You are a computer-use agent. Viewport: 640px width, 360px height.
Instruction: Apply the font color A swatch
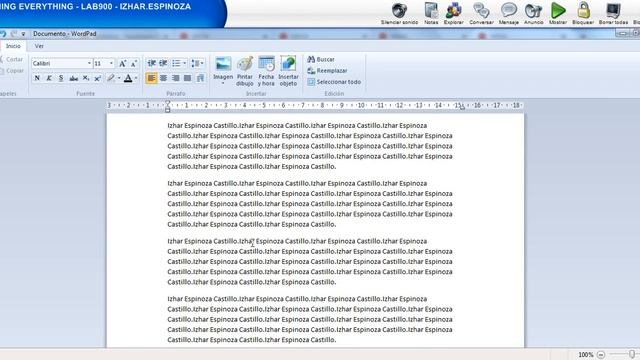tap(128, 78)
